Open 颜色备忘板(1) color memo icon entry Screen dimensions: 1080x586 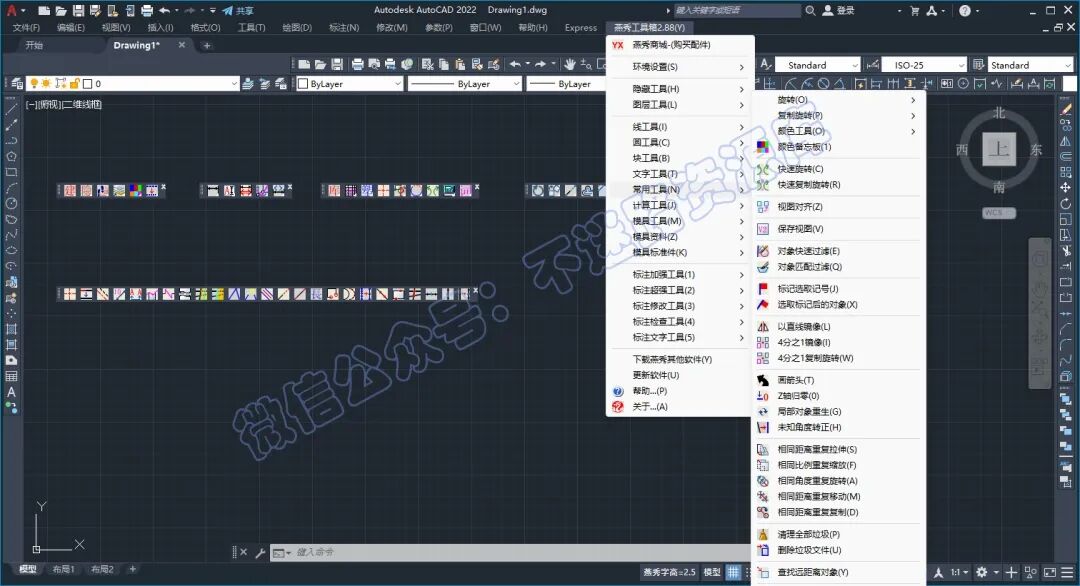(838, 147)
